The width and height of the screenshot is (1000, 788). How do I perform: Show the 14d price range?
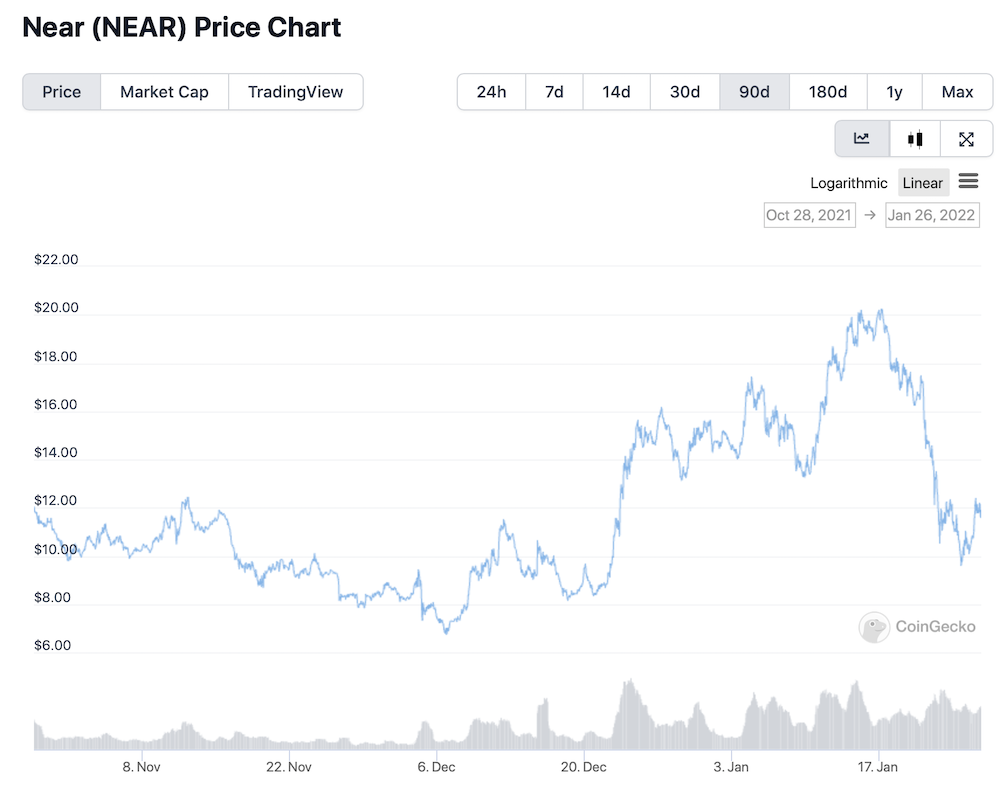click(616, 92)
